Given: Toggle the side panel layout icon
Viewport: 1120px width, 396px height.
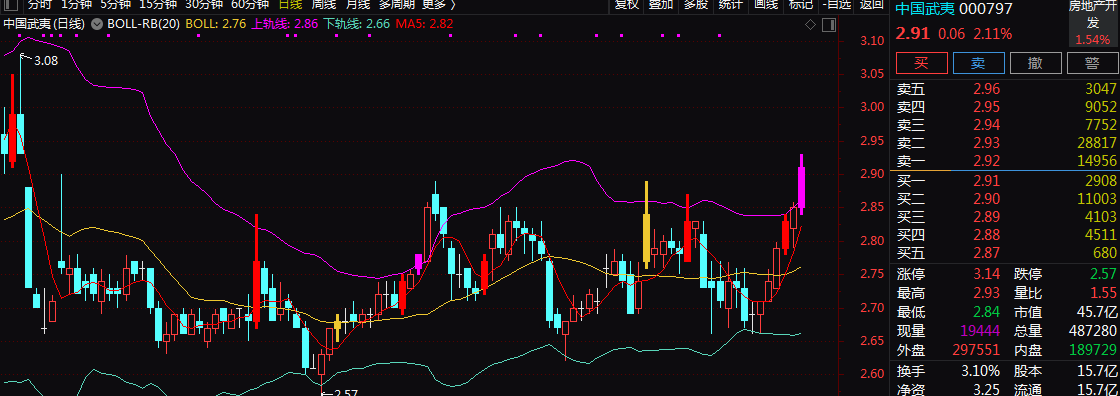Looking at the screenshot, I should 829,25.
